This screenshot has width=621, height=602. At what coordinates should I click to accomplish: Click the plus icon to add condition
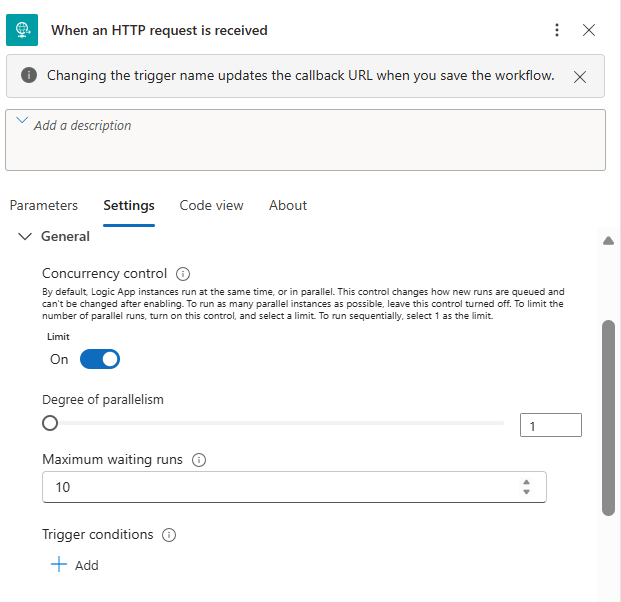tap(59, 565)
